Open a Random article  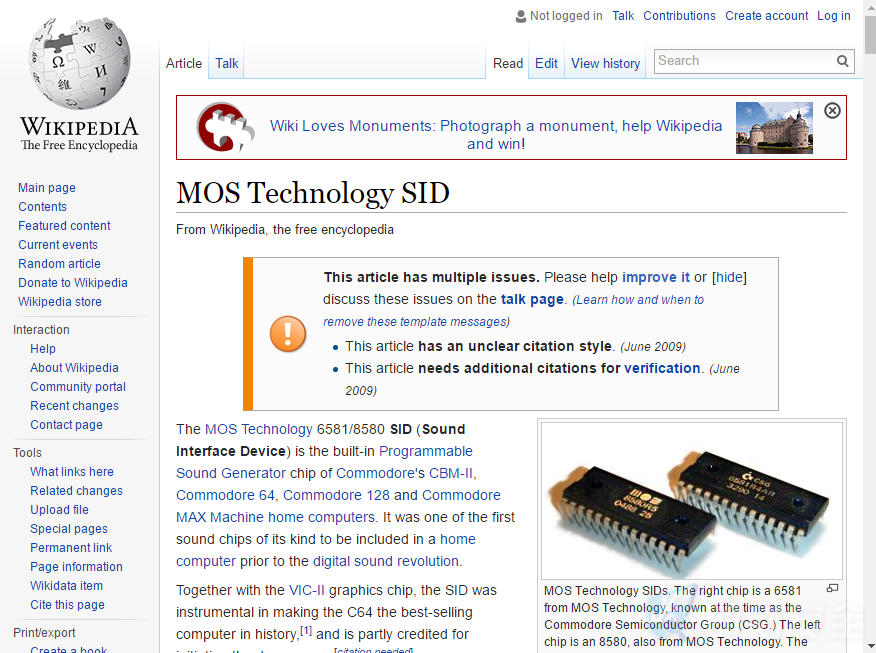click(59, 264)
